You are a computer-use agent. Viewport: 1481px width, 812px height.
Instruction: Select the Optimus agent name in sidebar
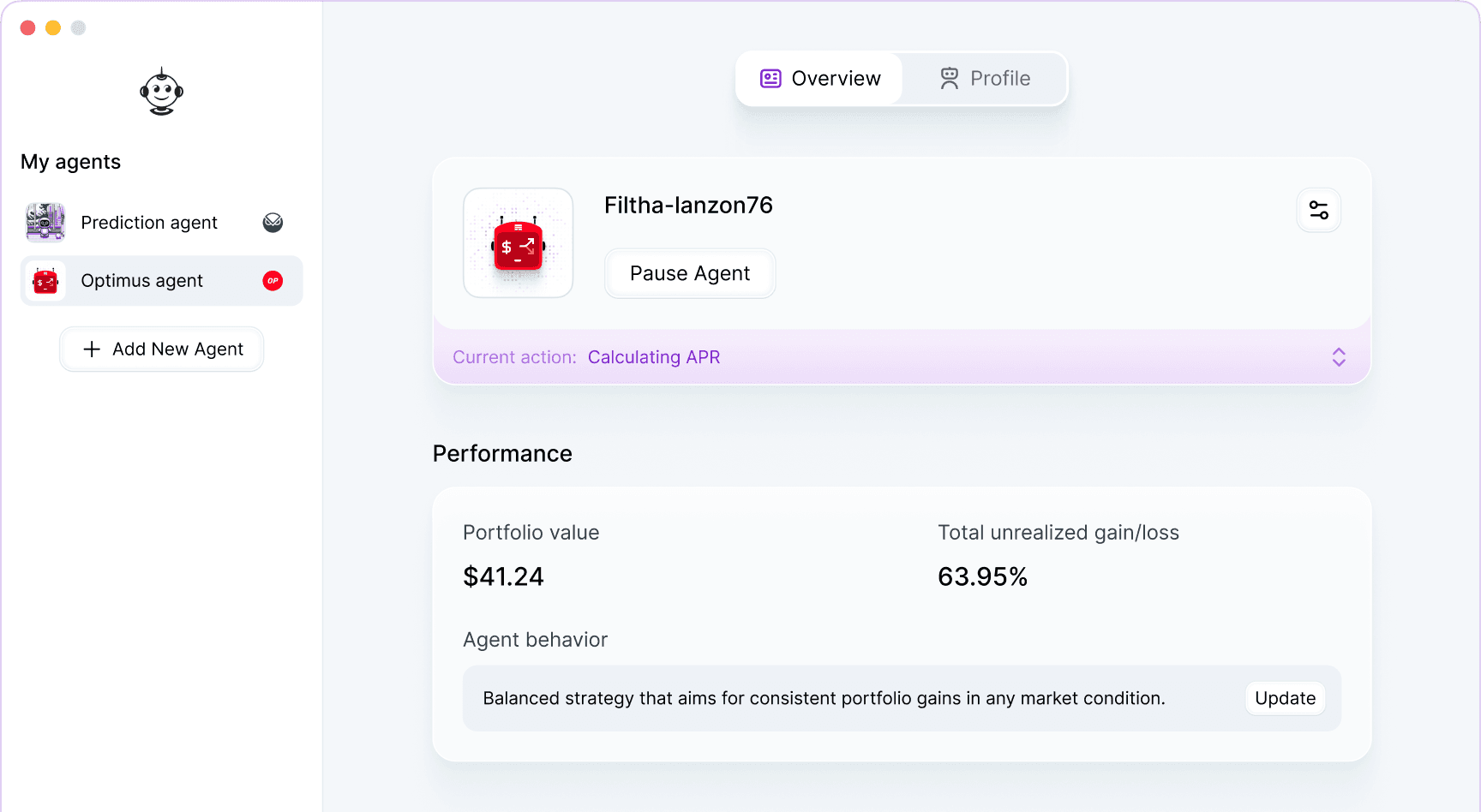tap(141, 281)
